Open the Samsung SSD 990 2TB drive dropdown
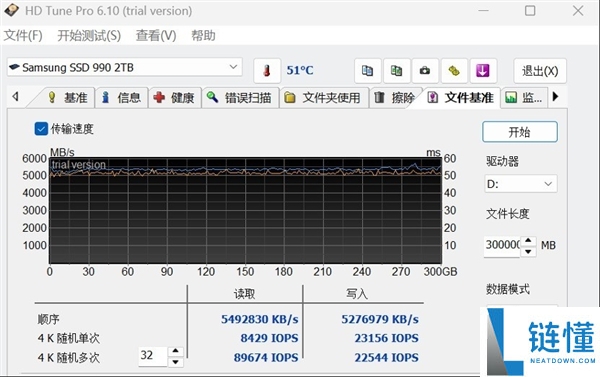Viewport: 600px width, 377px height. point(125,67)
